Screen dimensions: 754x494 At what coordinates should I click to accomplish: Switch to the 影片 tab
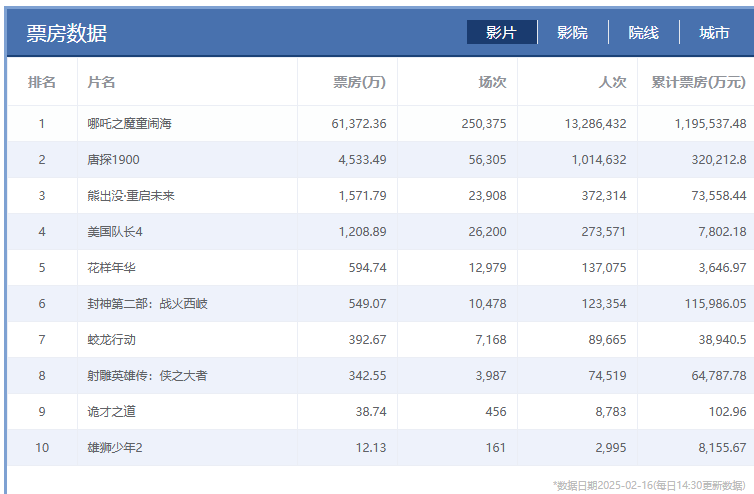click(x=501, y=33)
